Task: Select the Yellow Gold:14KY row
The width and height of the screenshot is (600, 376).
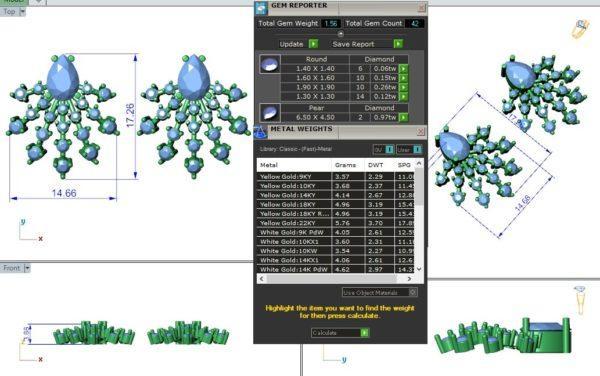Action: (x=336, y=195)
